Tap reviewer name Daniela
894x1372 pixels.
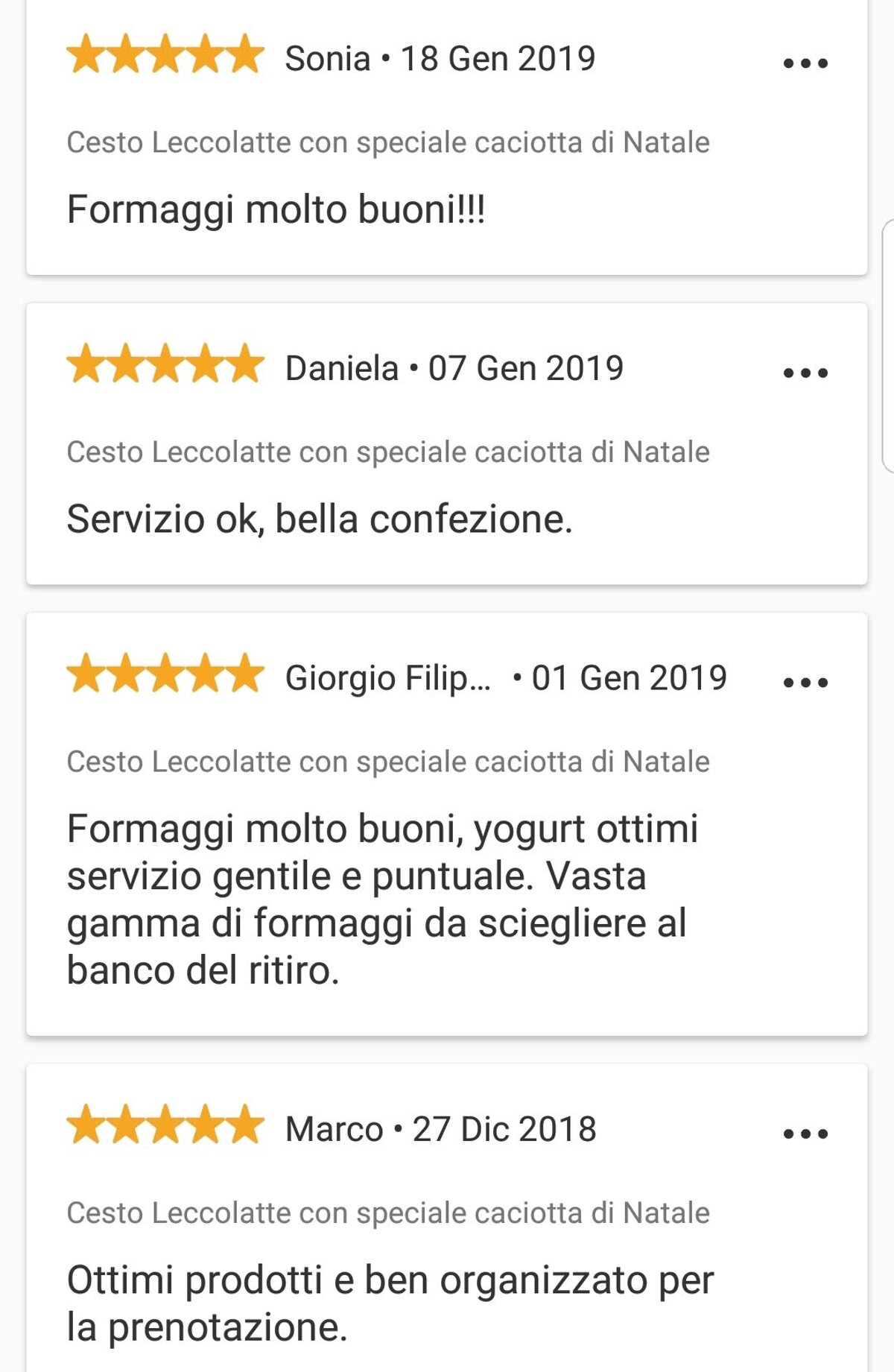point(342,369)
